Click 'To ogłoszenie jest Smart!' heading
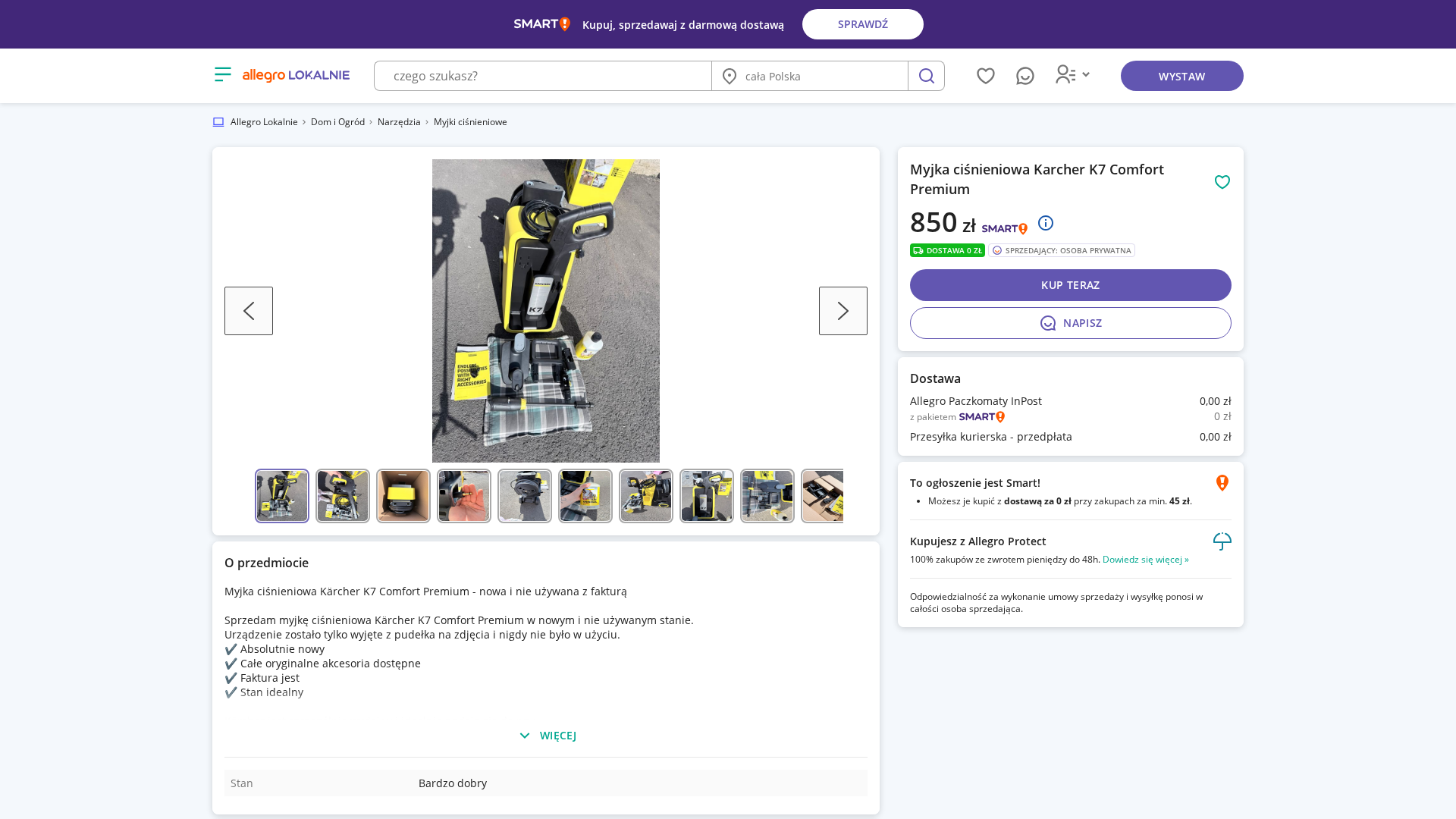This screenshot has width=1456, height=819. 975,483
